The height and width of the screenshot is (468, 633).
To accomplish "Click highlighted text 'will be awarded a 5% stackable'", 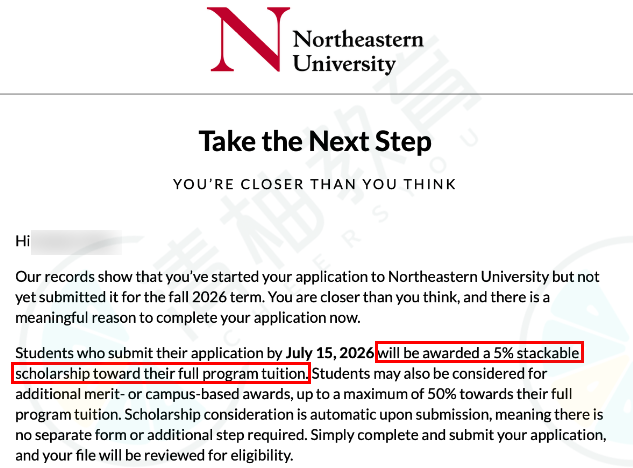I will (x=479, y=353).
